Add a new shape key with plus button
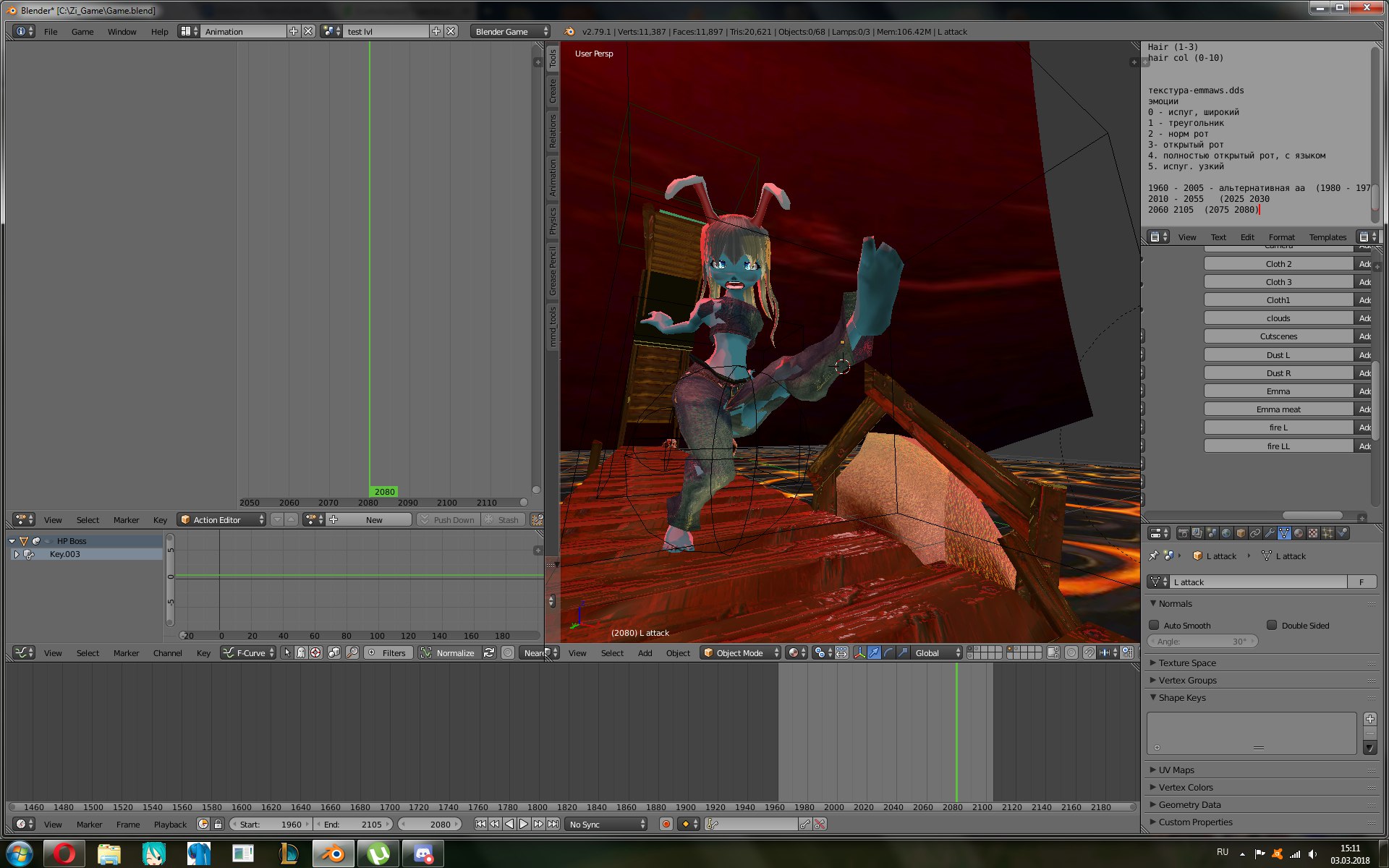The image size is (1389, 868). coord(1369,718)
